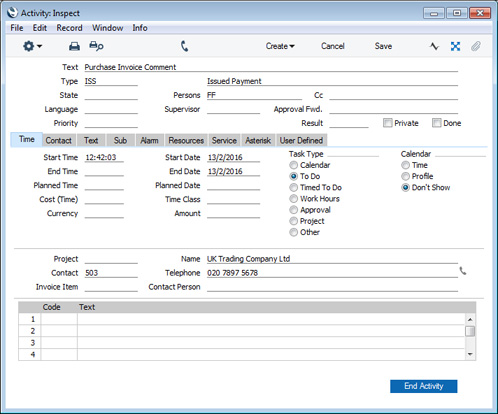The width and height of the screenshot is (498, 414).
Task: Click the application logo in title bar
Action: coord(13,13)
